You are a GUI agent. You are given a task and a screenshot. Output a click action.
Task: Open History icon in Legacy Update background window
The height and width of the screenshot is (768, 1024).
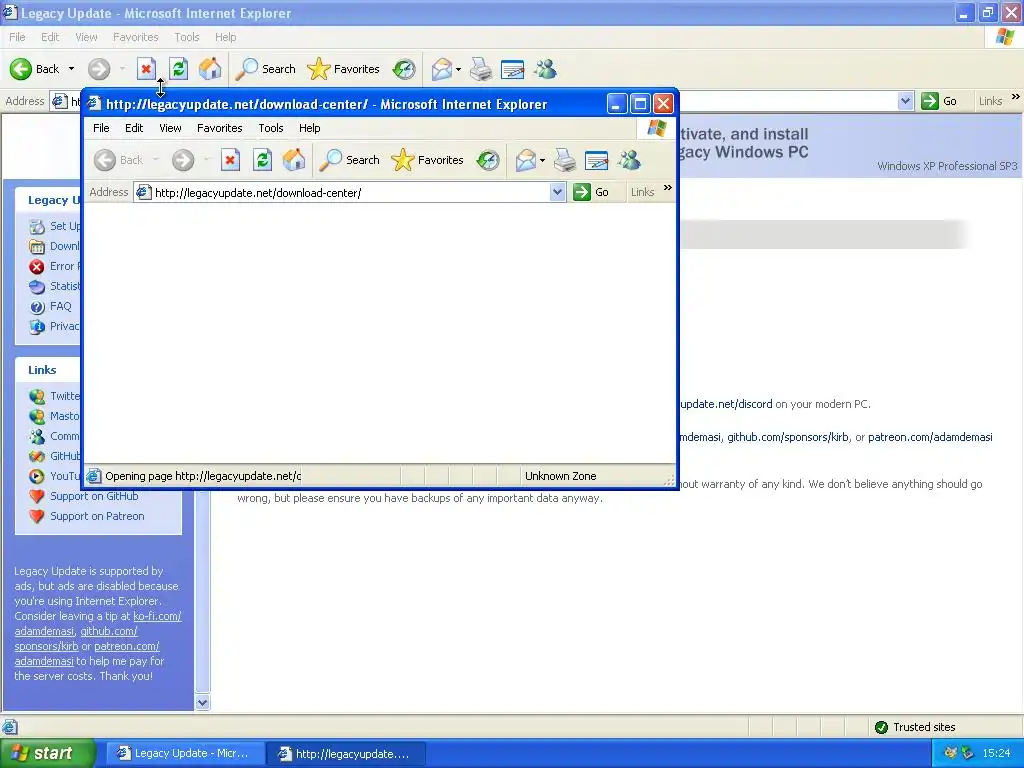(x=404, y=69)
